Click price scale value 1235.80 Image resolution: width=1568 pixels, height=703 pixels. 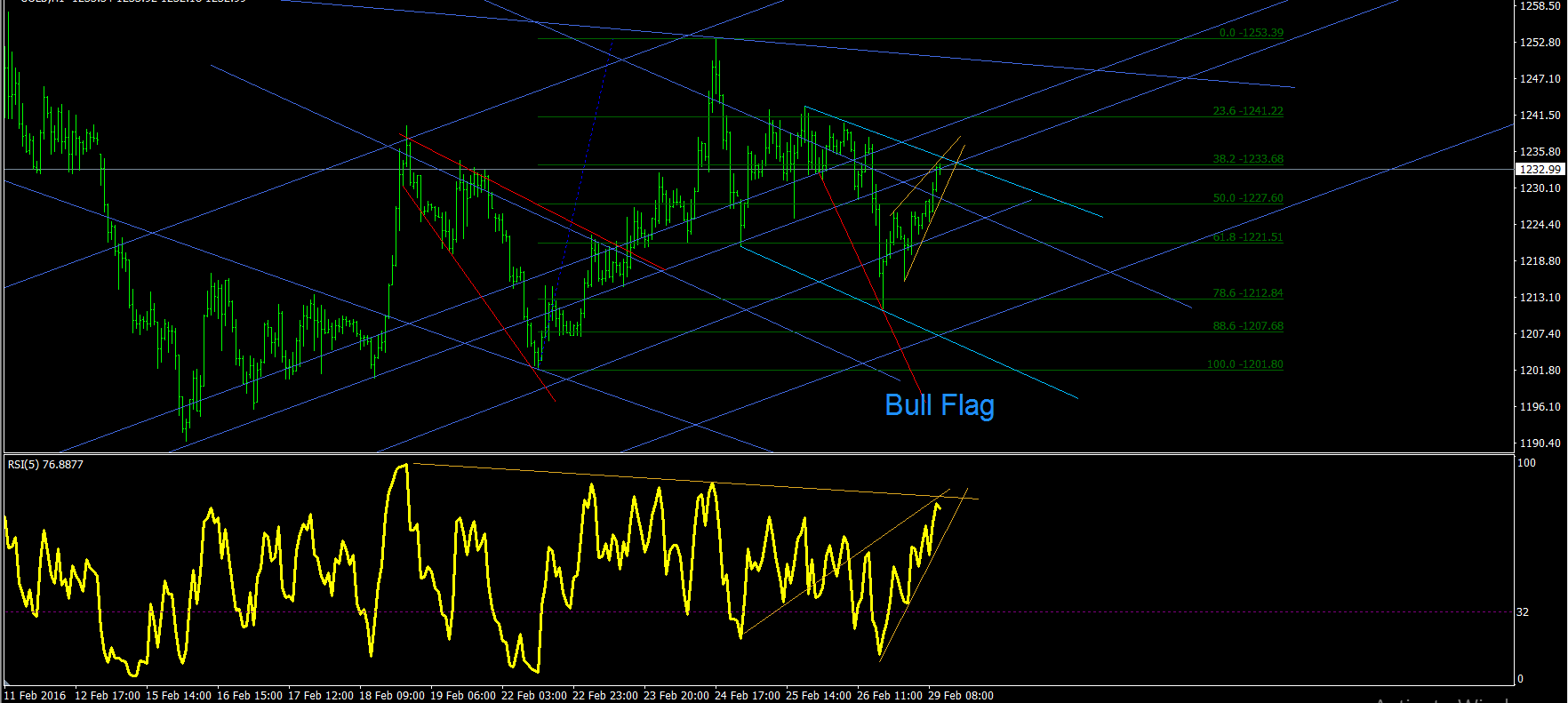[x=1540, y=152]
